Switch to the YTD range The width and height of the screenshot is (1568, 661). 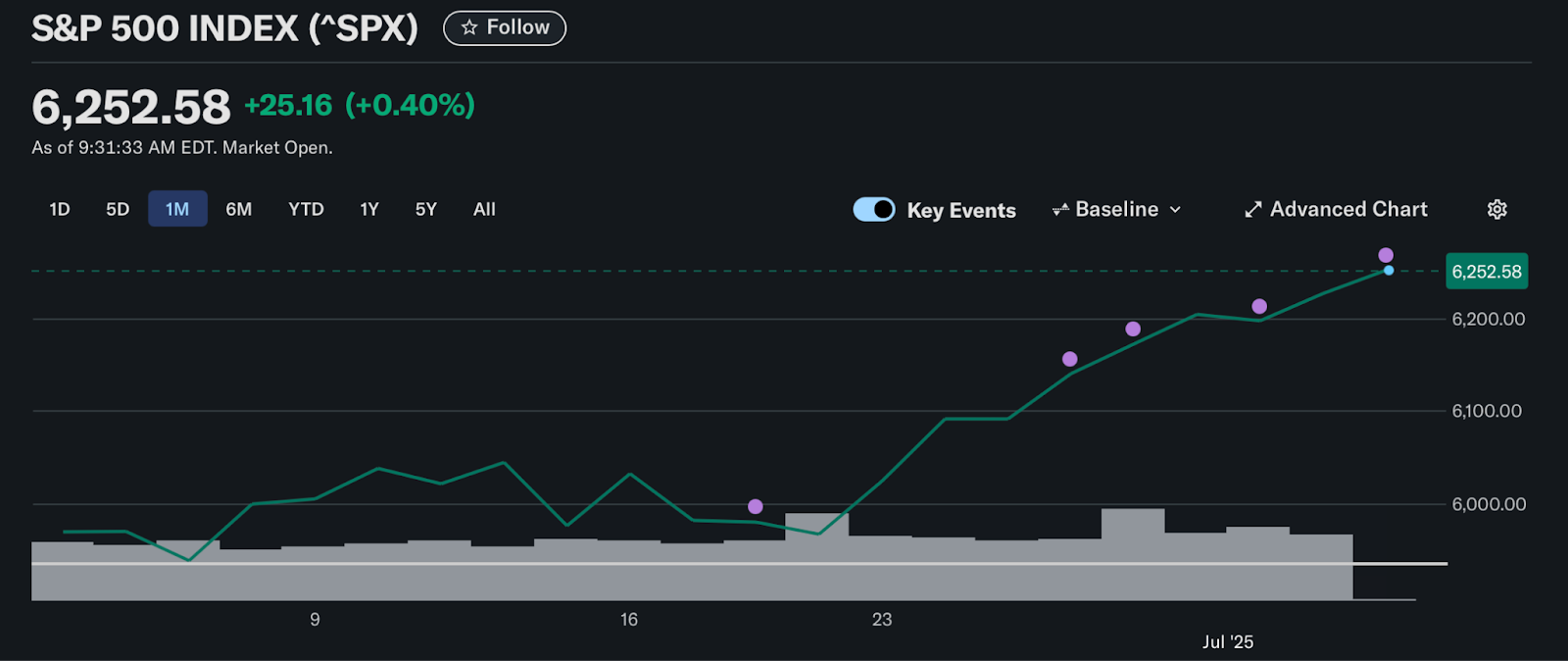pos(306,209)
